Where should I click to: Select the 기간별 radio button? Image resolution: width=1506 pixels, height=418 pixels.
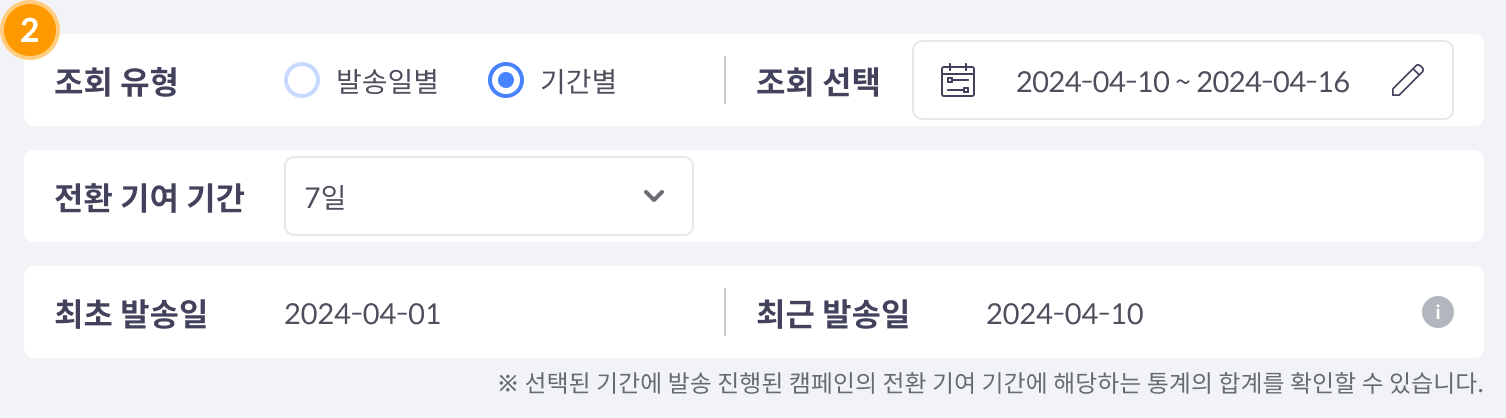(506, 81)
